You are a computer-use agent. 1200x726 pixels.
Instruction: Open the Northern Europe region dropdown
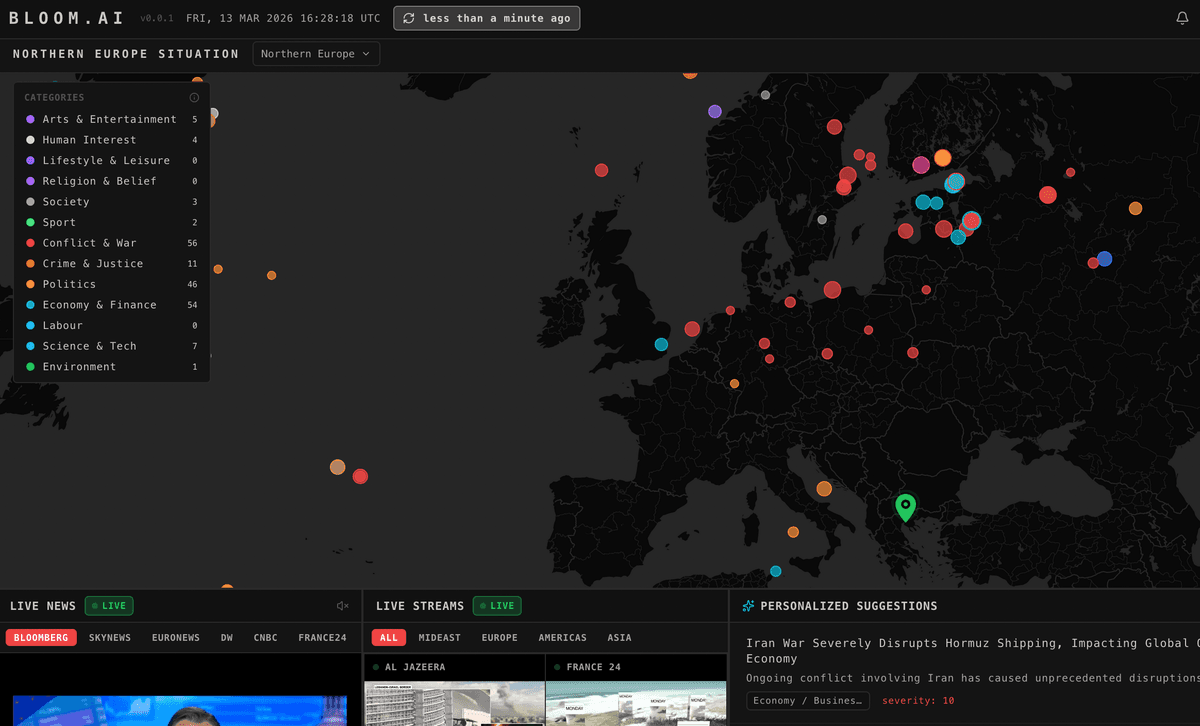[x=316, y=54]
